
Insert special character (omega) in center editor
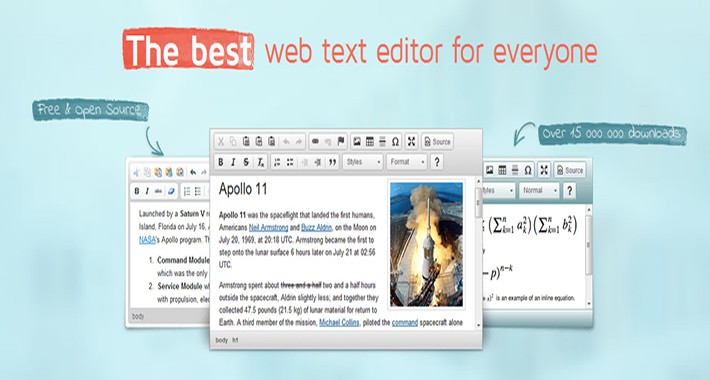[395, 142]
